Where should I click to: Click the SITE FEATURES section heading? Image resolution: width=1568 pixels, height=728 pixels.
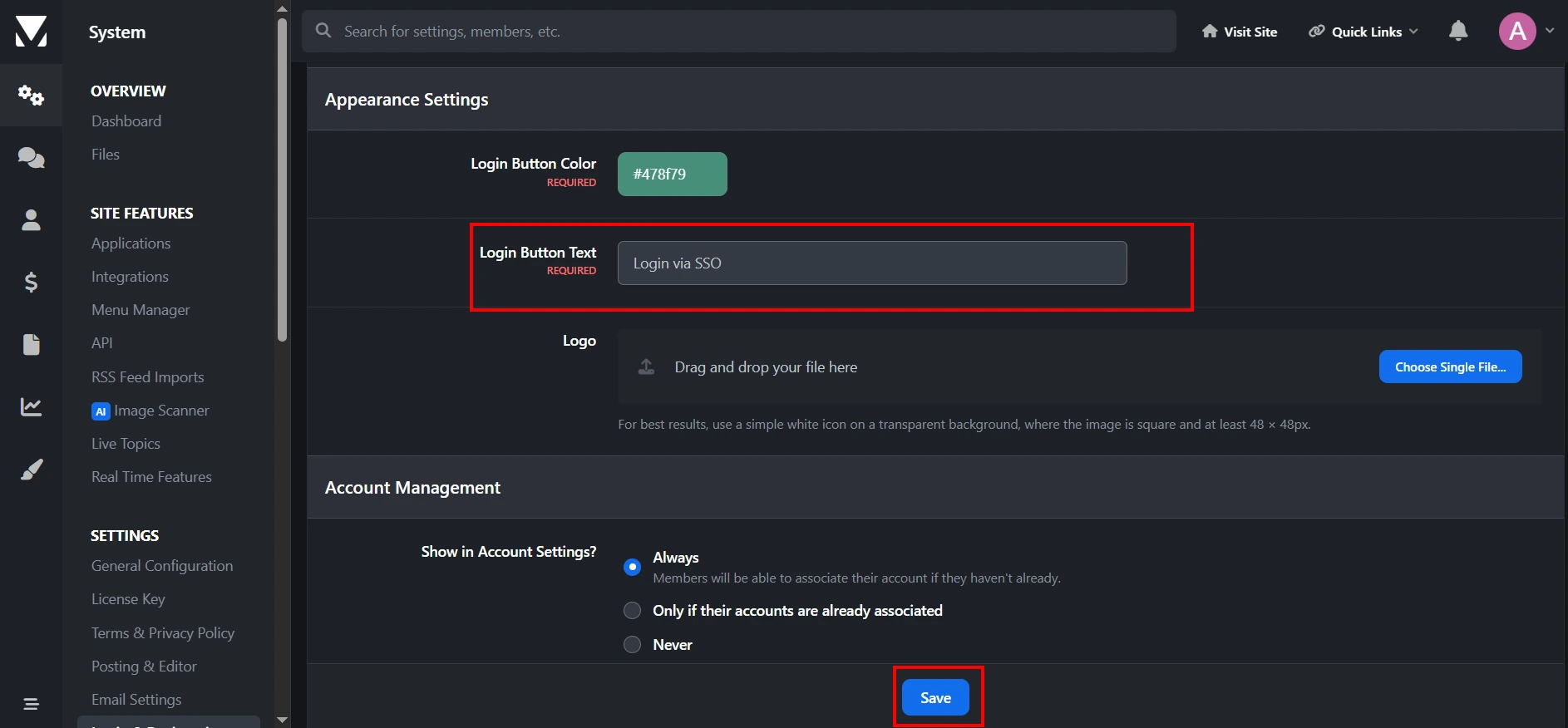coord(142,213)
